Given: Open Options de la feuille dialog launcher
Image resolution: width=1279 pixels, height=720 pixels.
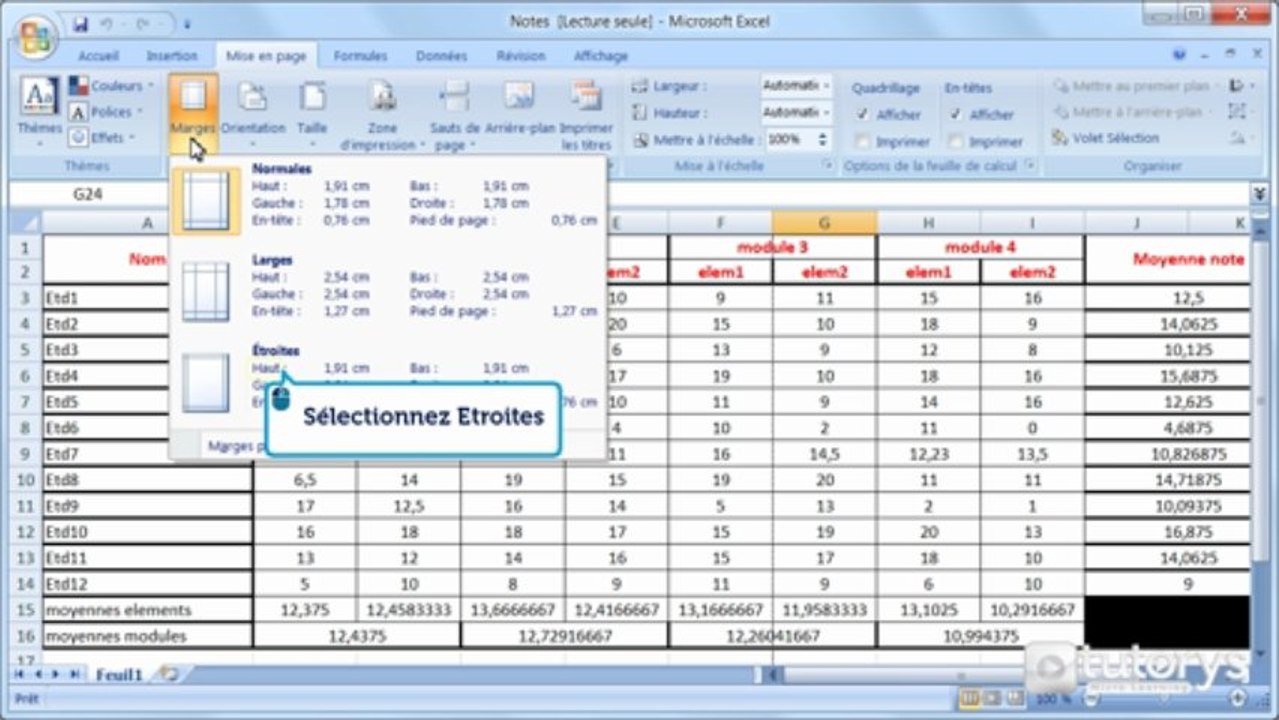Looking at the screenshot, I should (1028, 166).
